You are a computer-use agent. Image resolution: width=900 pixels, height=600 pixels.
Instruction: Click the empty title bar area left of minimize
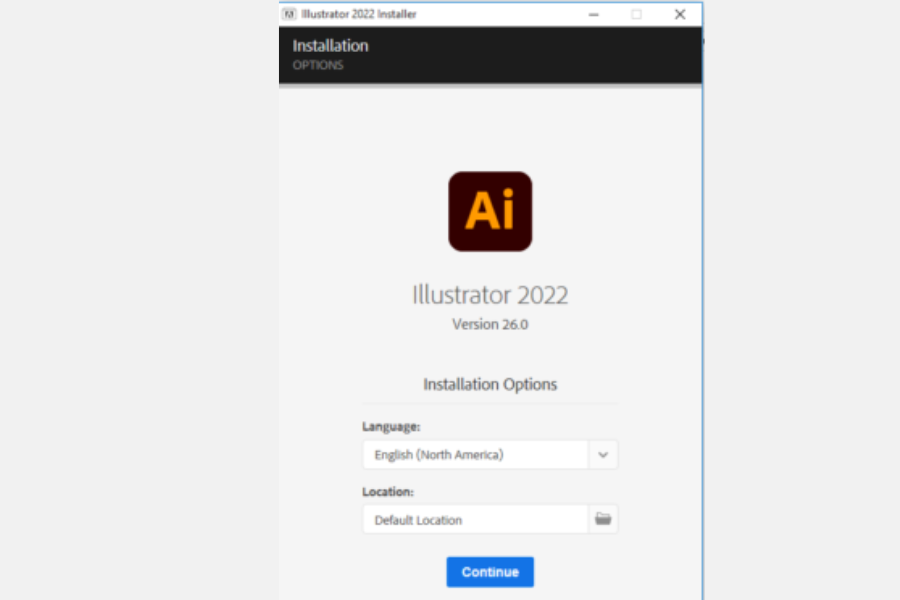[500, 14]
